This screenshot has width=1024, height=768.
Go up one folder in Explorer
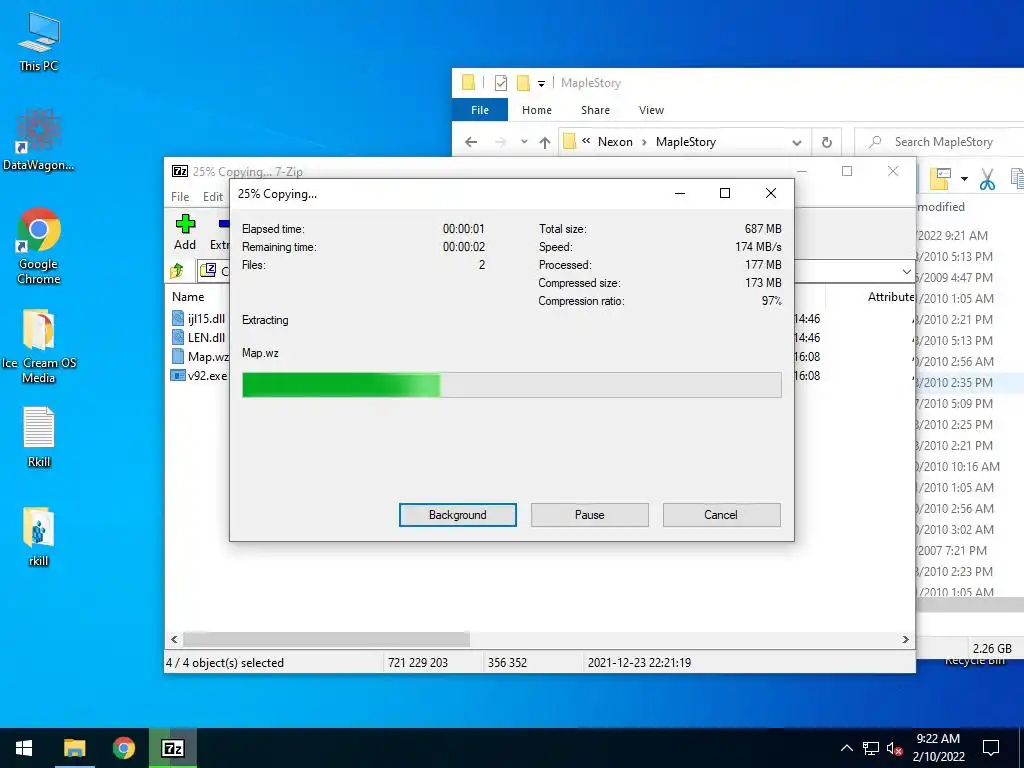(545, 142)
